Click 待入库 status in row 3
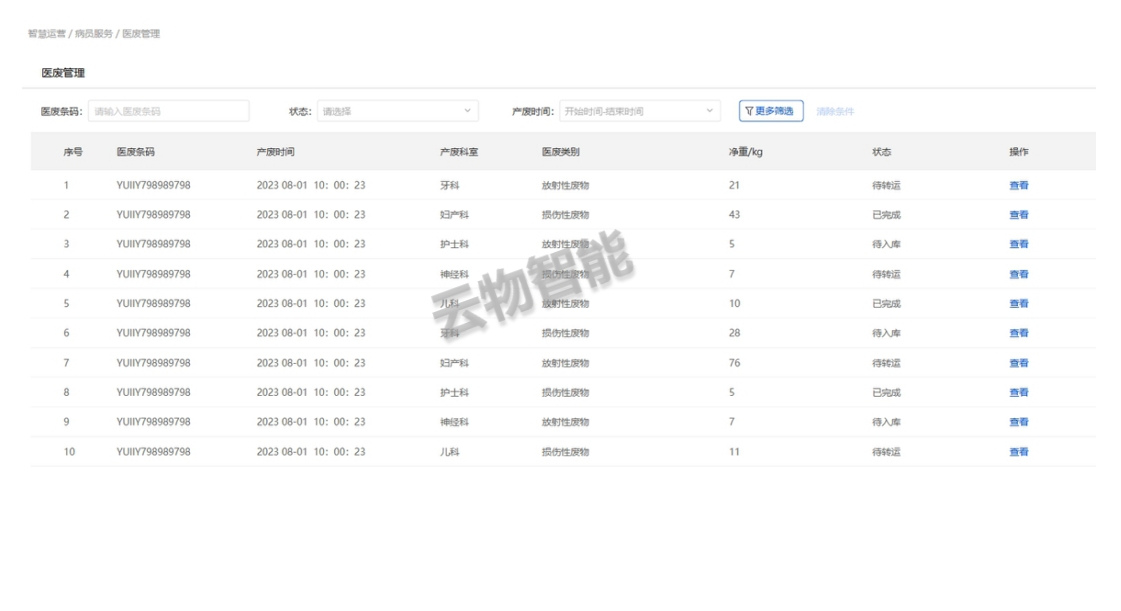 click(x=887, y=244)
